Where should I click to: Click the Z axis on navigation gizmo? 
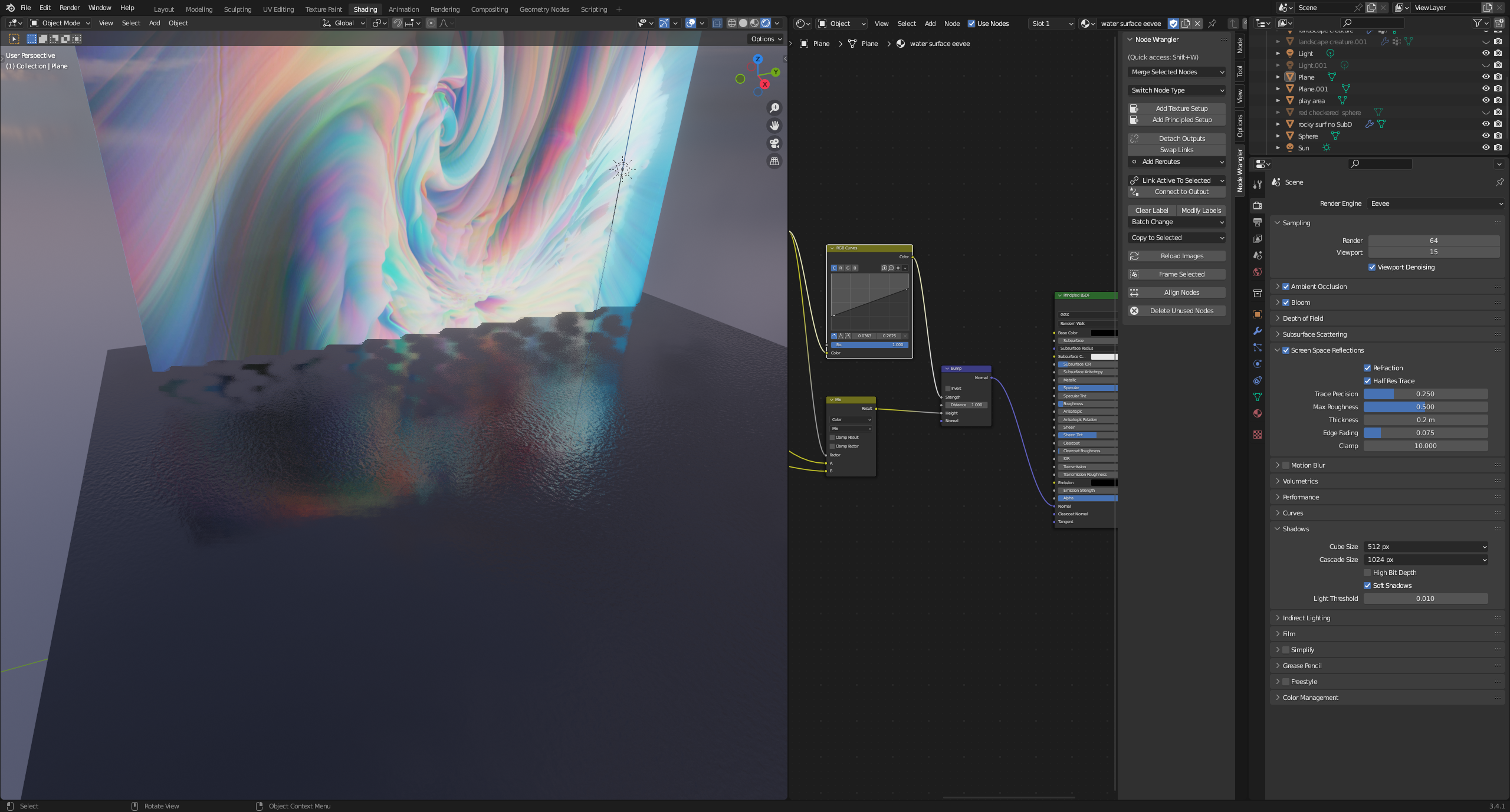click(x=758, y=59)
